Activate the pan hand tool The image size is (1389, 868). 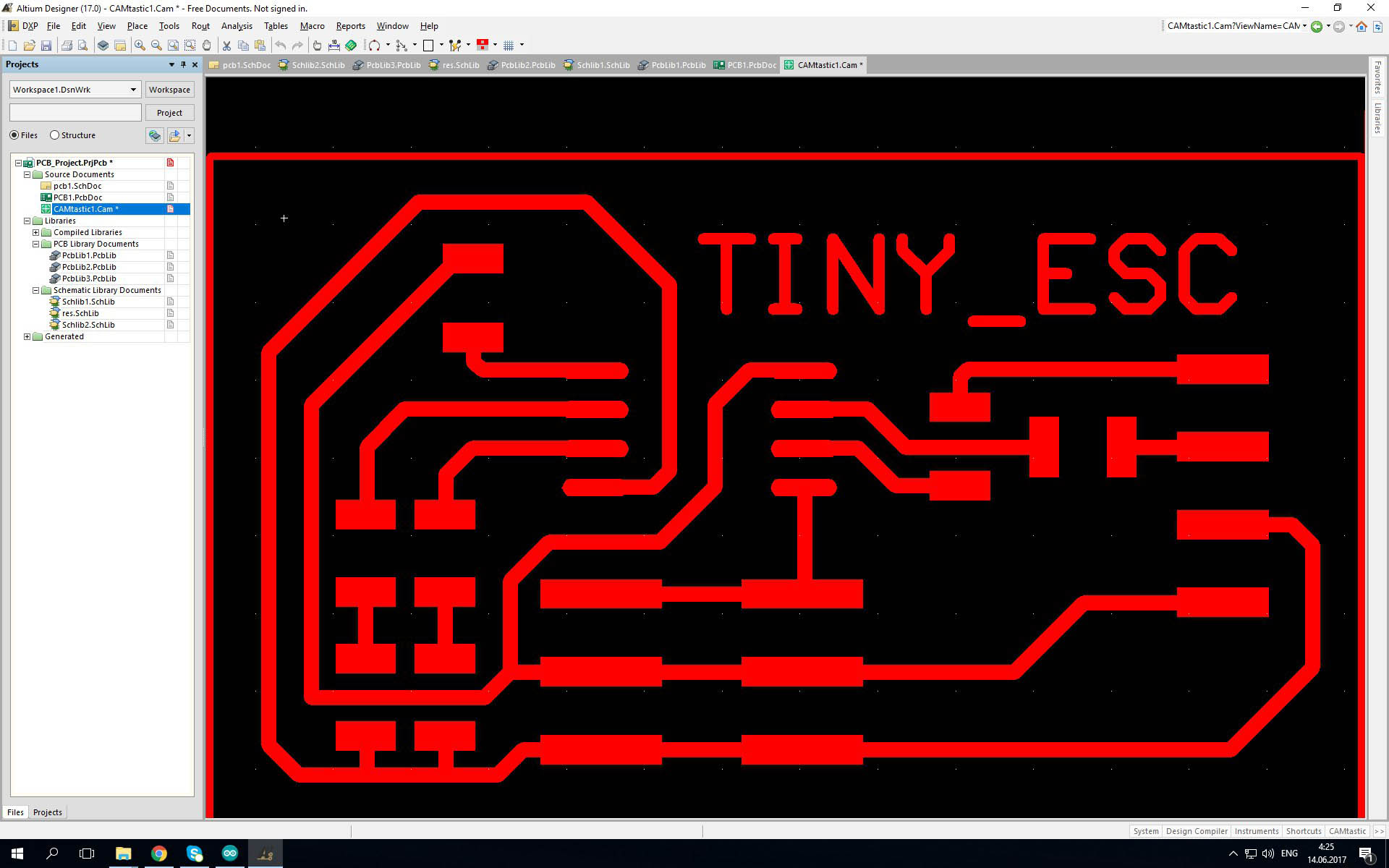pyautogui.click(x=207, y=46)
